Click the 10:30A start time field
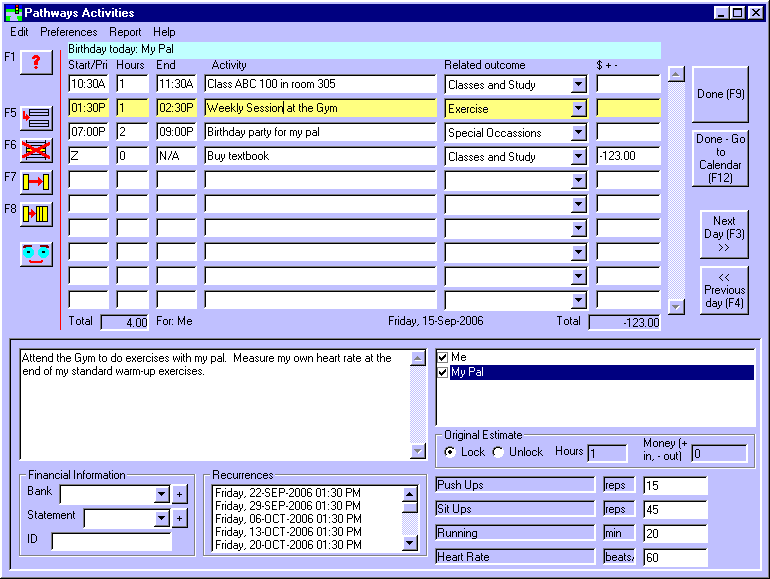This screenshot has width=770, height=579. coord(88,84)
